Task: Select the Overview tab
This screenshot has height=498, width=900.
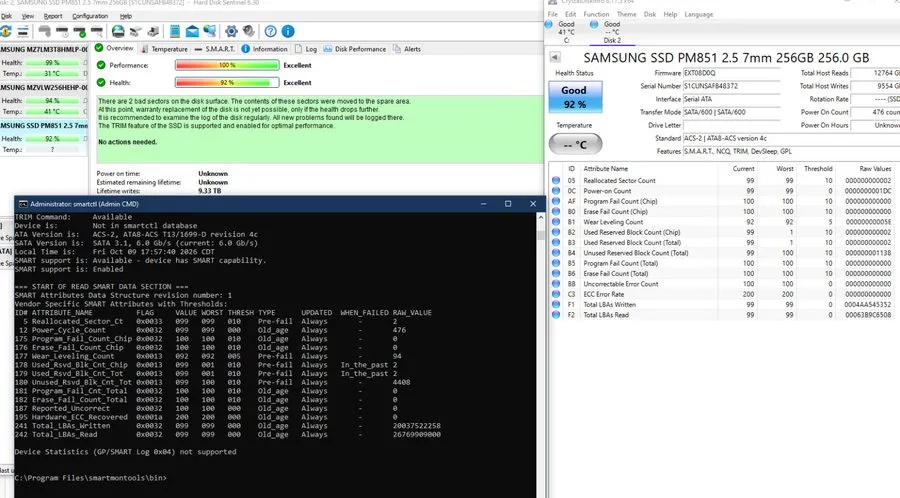Action: [114, 48]
